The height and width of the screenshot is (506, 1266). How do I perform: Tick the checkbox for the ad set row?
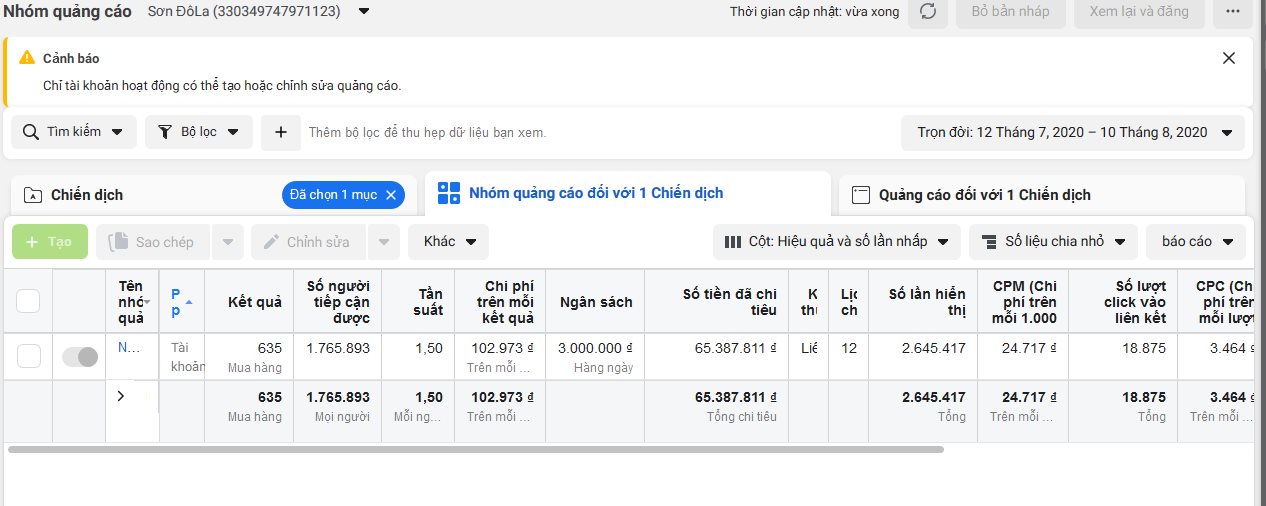tap(28, 356)
